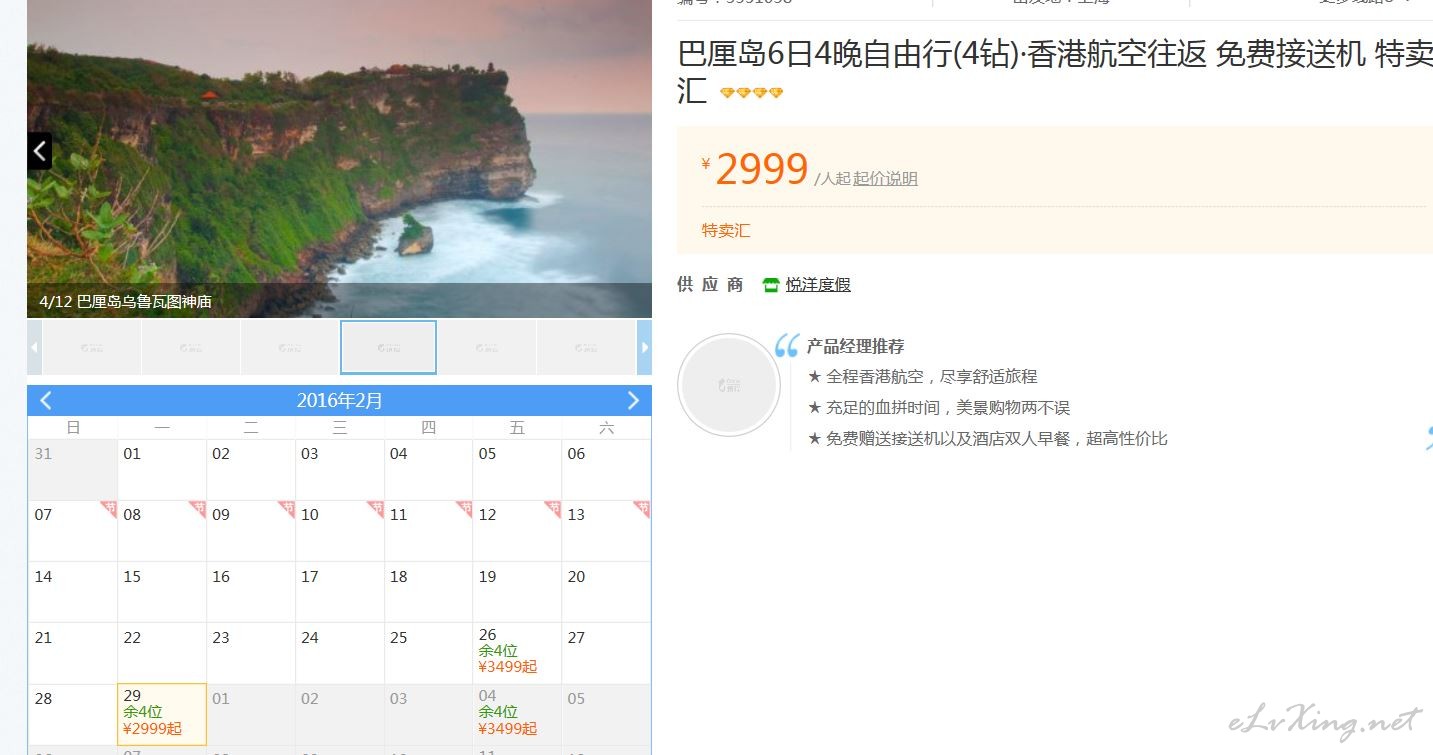Click holiday marker on date 10
Screen dimensions: 1433x755
[x=375, y=509]
